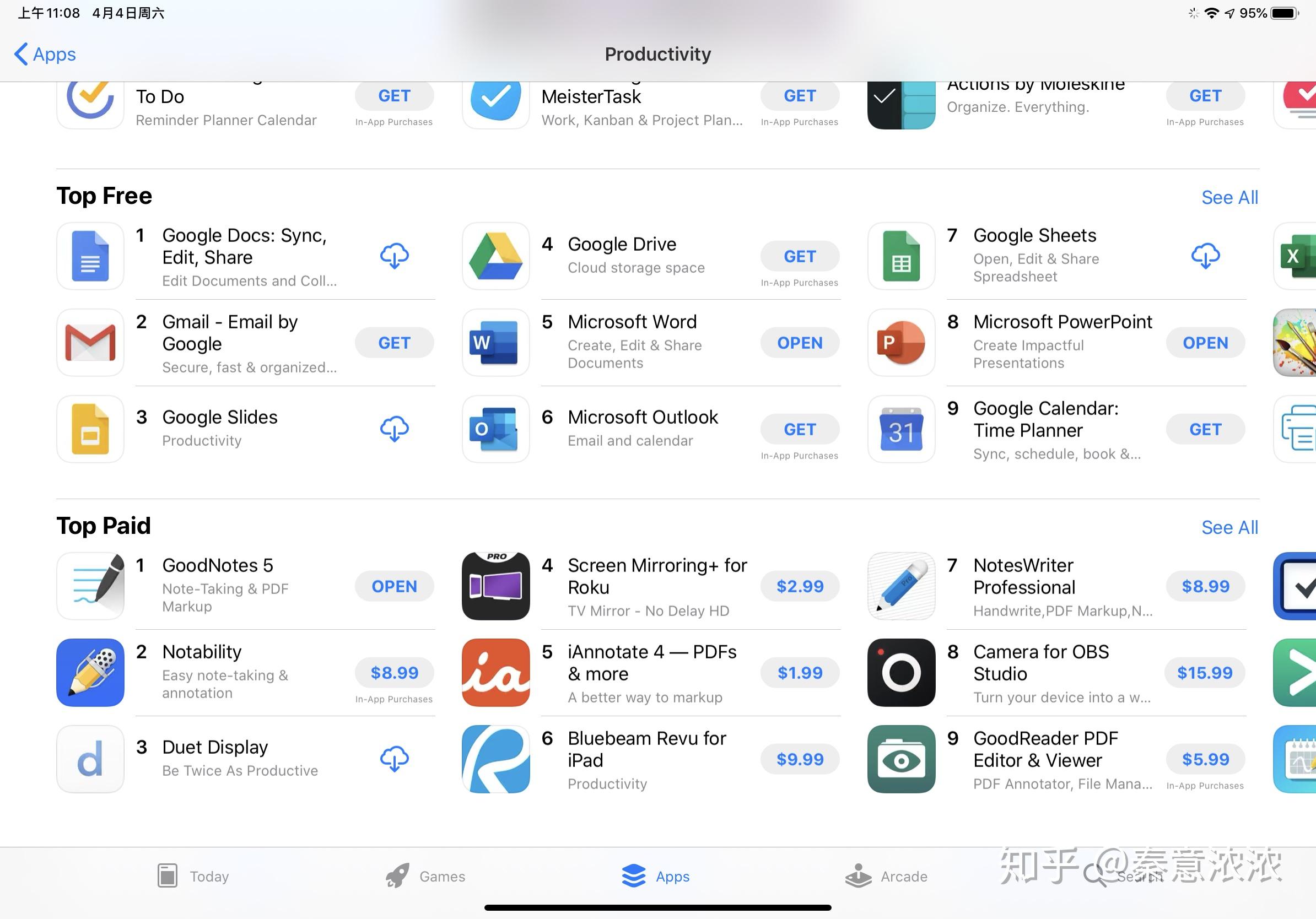Open the Games tab
Viewport: 1316px width, 919px height.
tap(425, 876)
